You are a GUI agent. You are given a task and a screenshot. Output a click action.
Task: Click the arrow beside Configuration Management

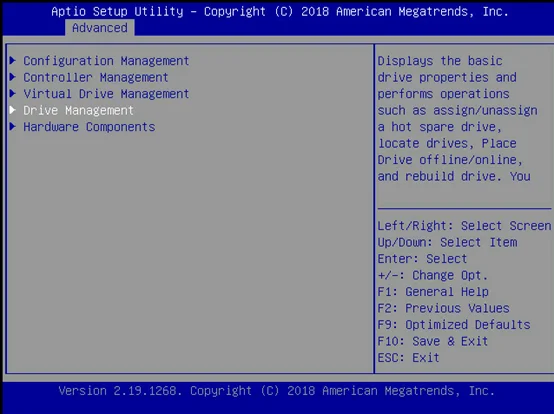(13, 60)
